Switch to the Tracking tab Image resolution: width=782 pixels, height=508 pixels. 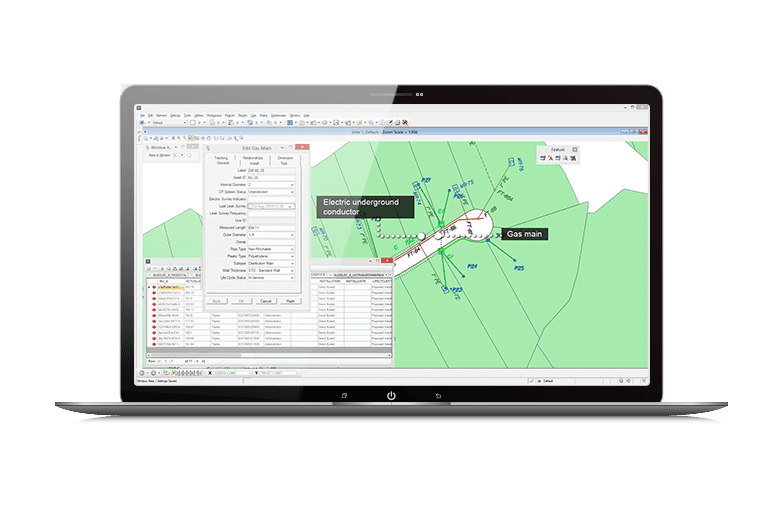tap(221, 158)
